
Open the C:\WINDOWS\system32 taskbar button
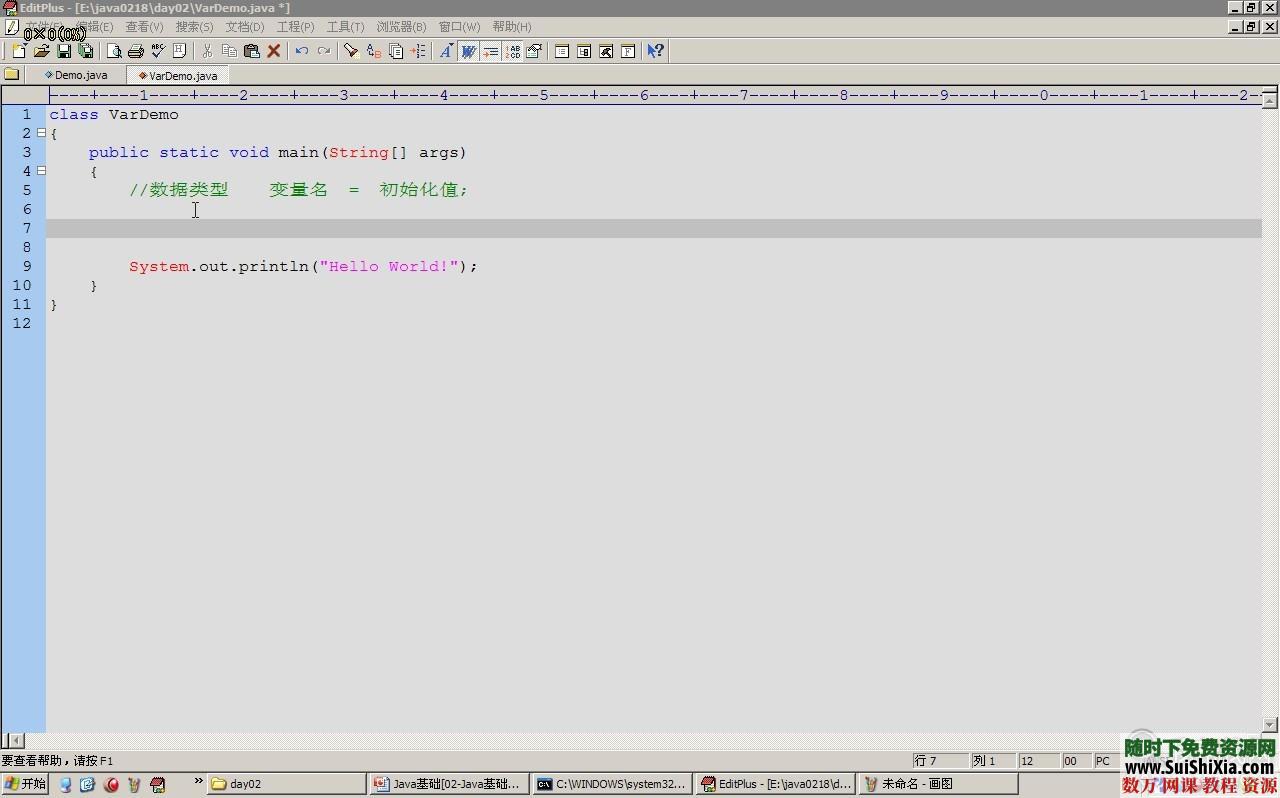pyautogui.click(x=611, y=784)
